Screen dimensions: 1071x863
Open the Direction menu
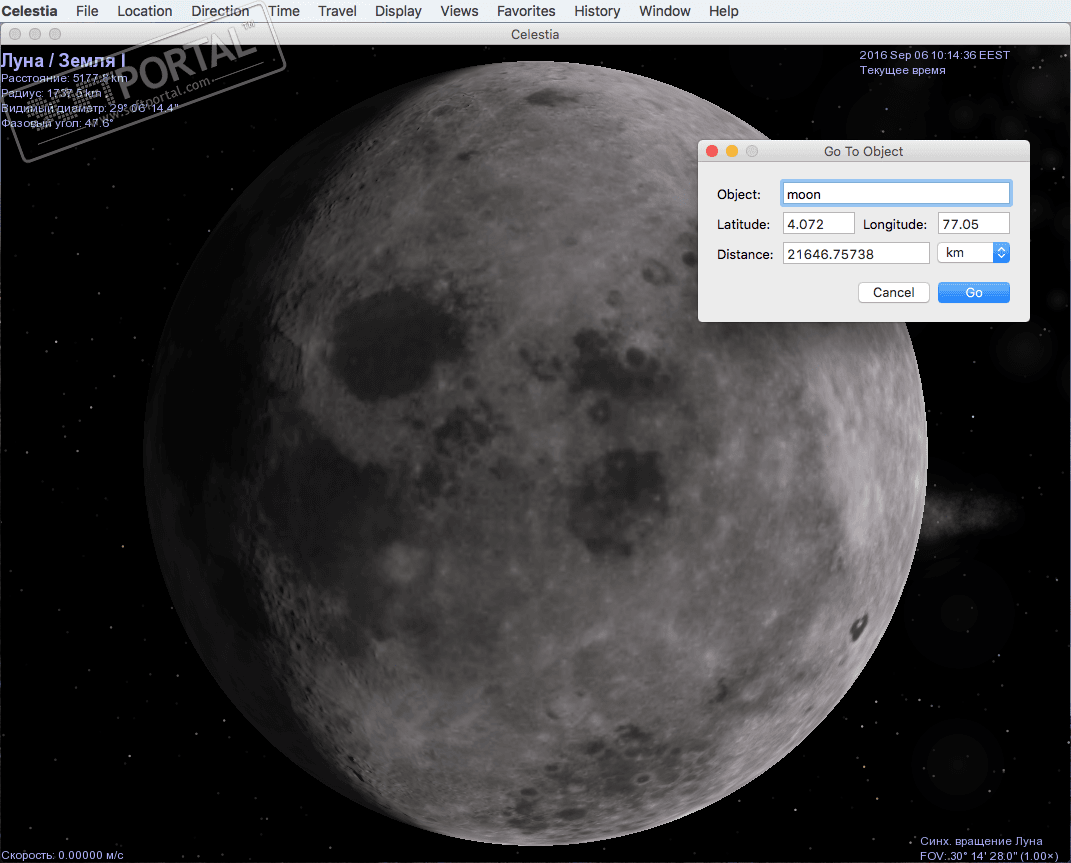click(x=220, y=11)
